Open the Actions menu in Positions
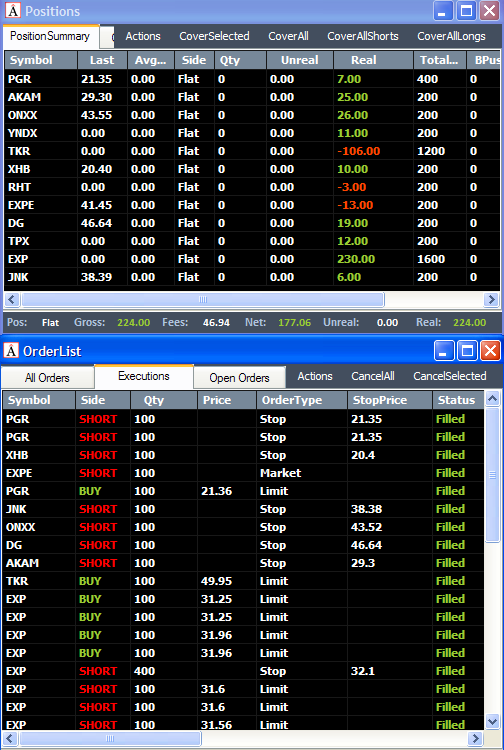Image resolution: width=504 pixels, height=750 pixels. pyautogui.click(x=143, y=36)
